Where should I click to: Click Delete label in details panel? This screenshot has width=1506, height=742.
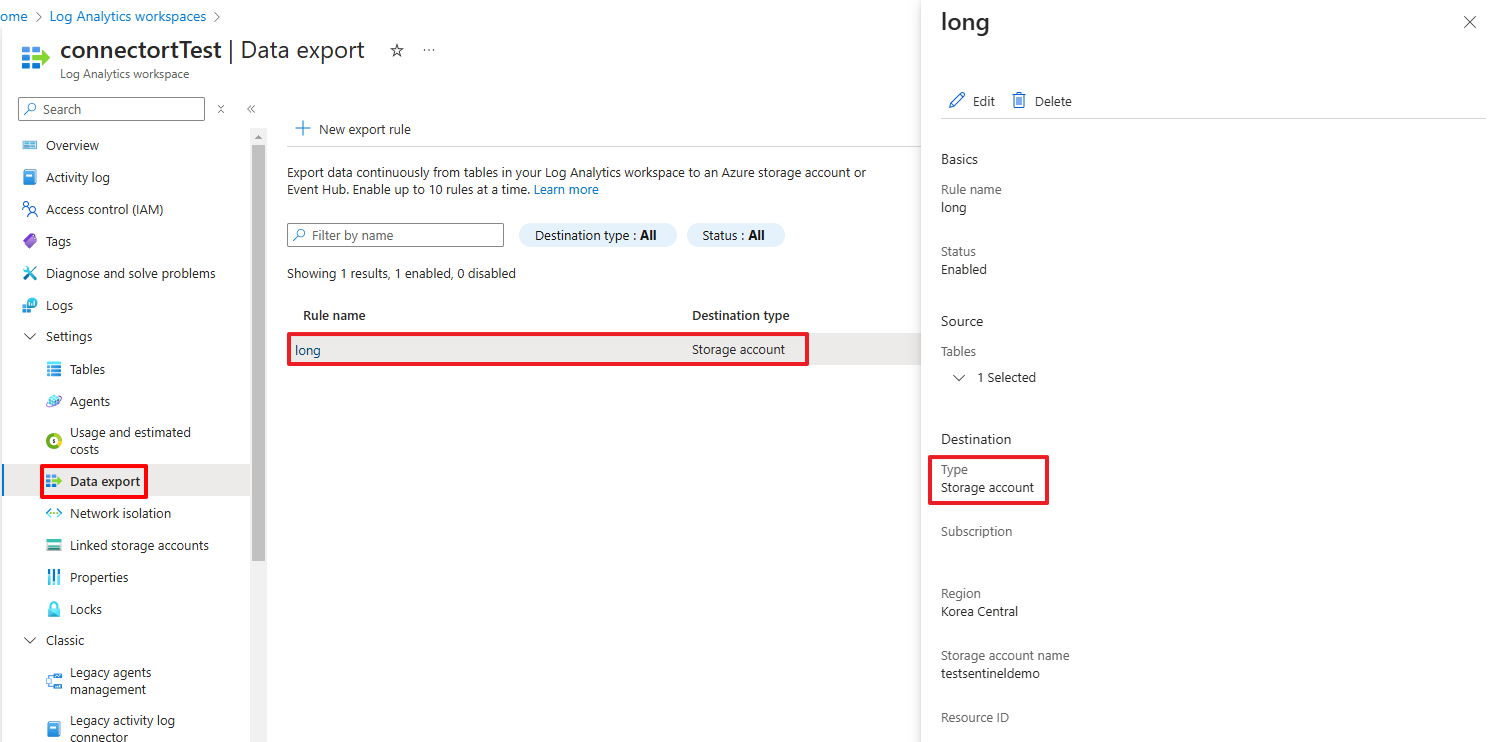click(1053, 101)
